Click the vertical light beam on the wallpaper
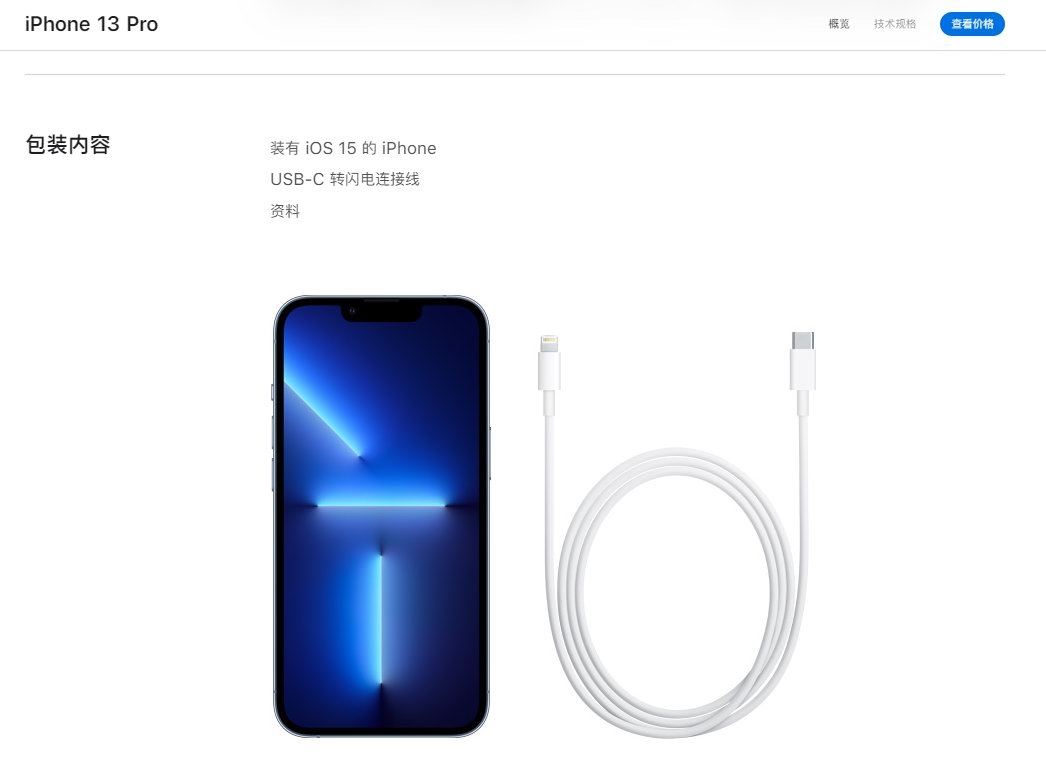Image resolution: width=1046 pixels, height=780 pixels. tap(380, 619)
